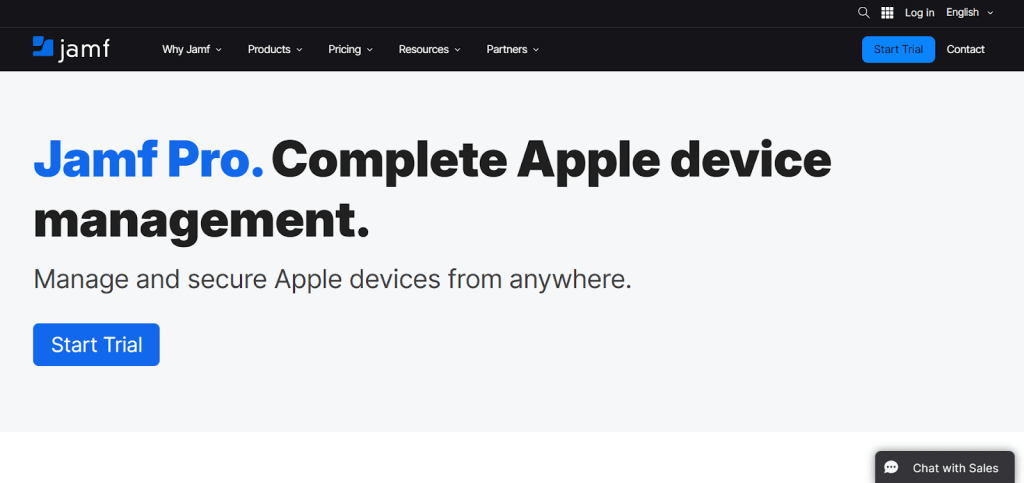
Task: Click the blue Jamf Pro heading text
Action: 148,160
